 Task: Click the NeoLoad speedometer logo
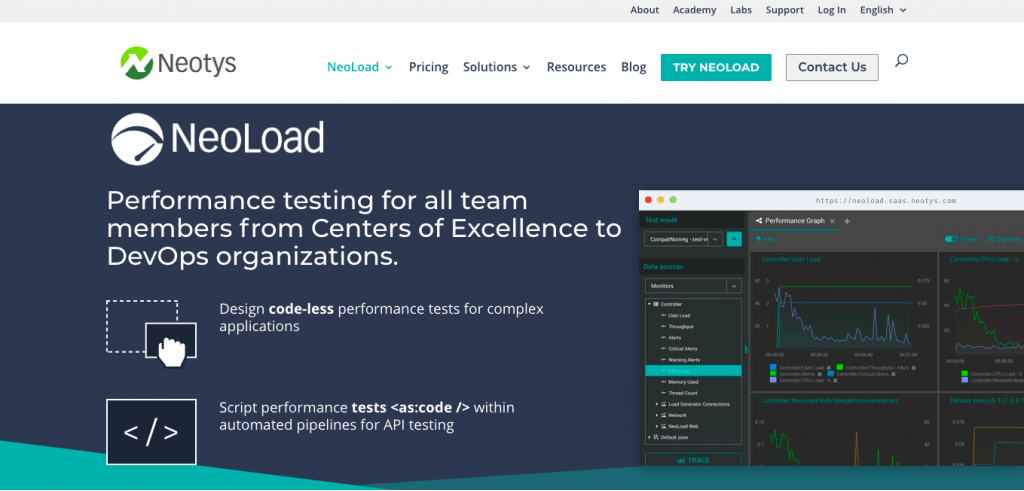click(x=217, y=138)
